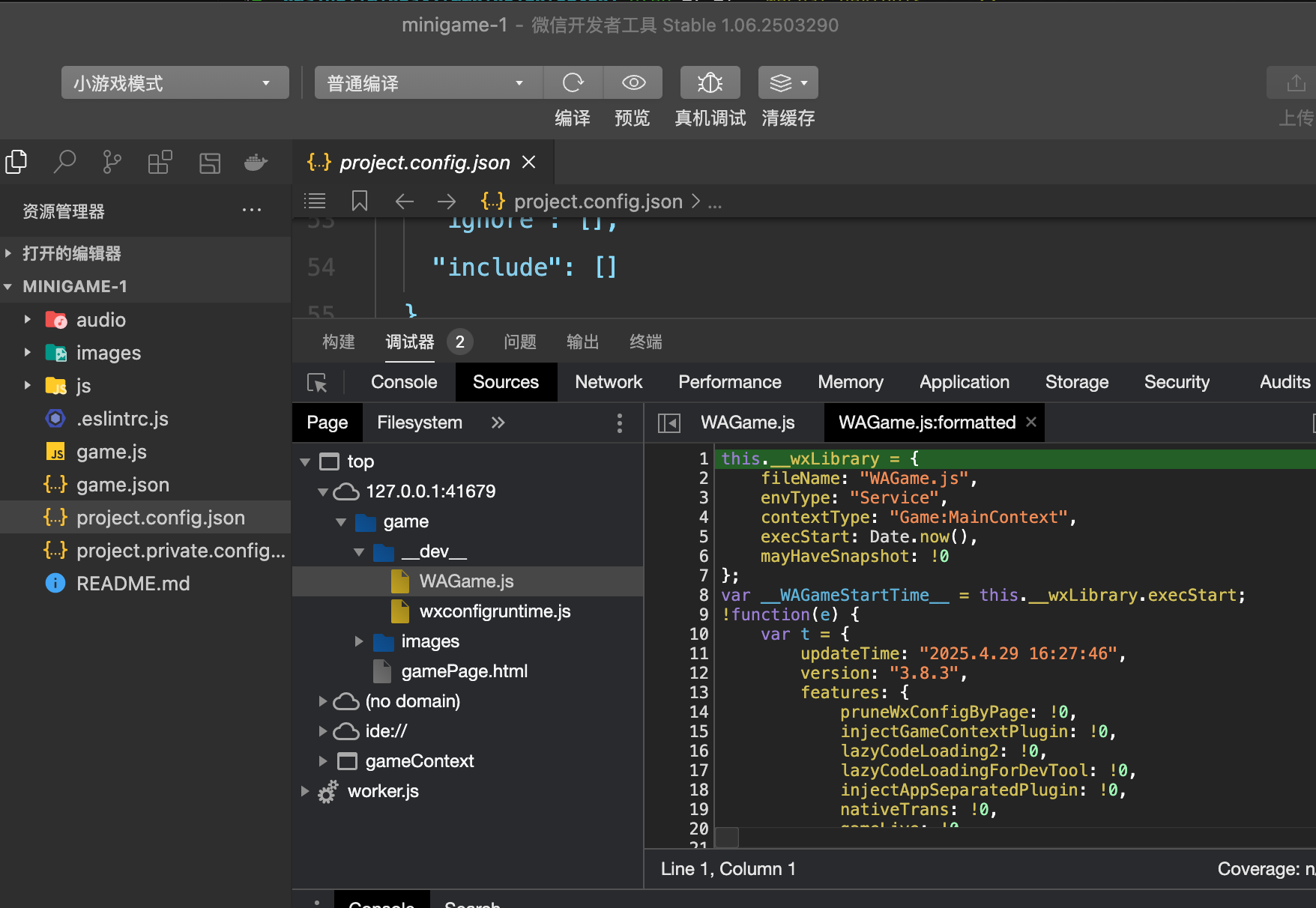This screenshot has width=1316, height=908.
Task: Open the search icon in sidebar
Action: coord(64,162)
